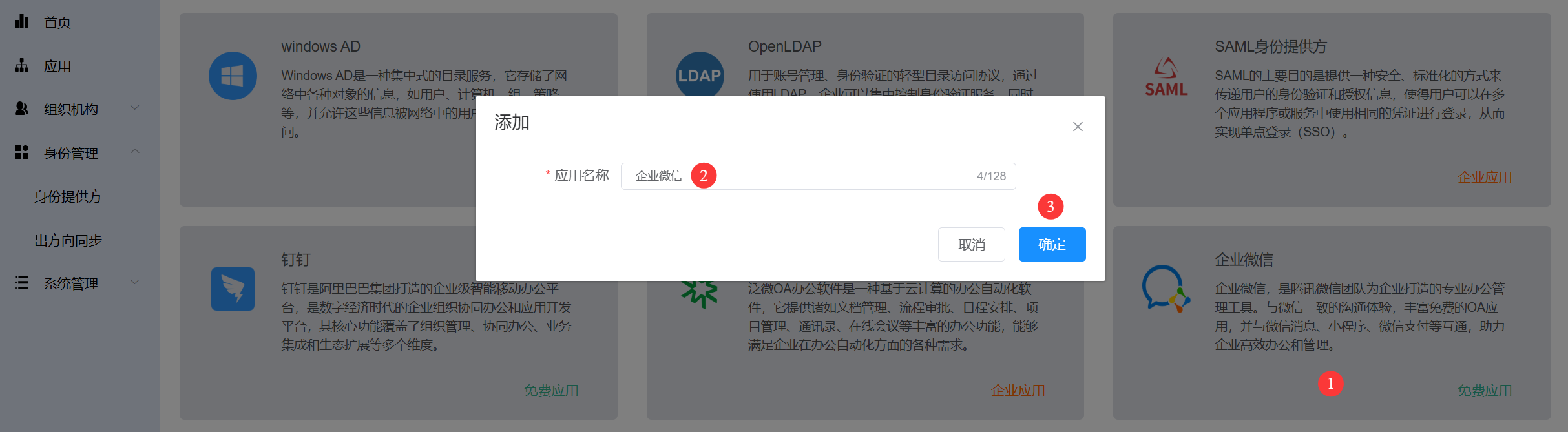1568x432 pixels.
Task: Click the 企业微信 chat bubble logo
Action: pyautogui.click(x=1166, y=289)
